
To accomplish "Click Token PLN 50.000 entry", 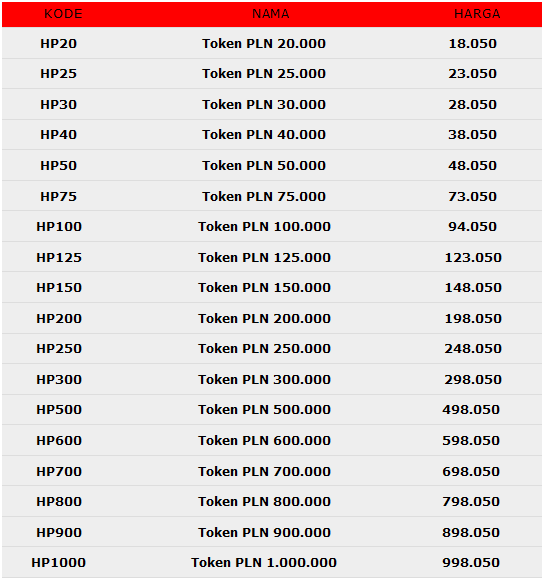I will [x=264, y=166].
